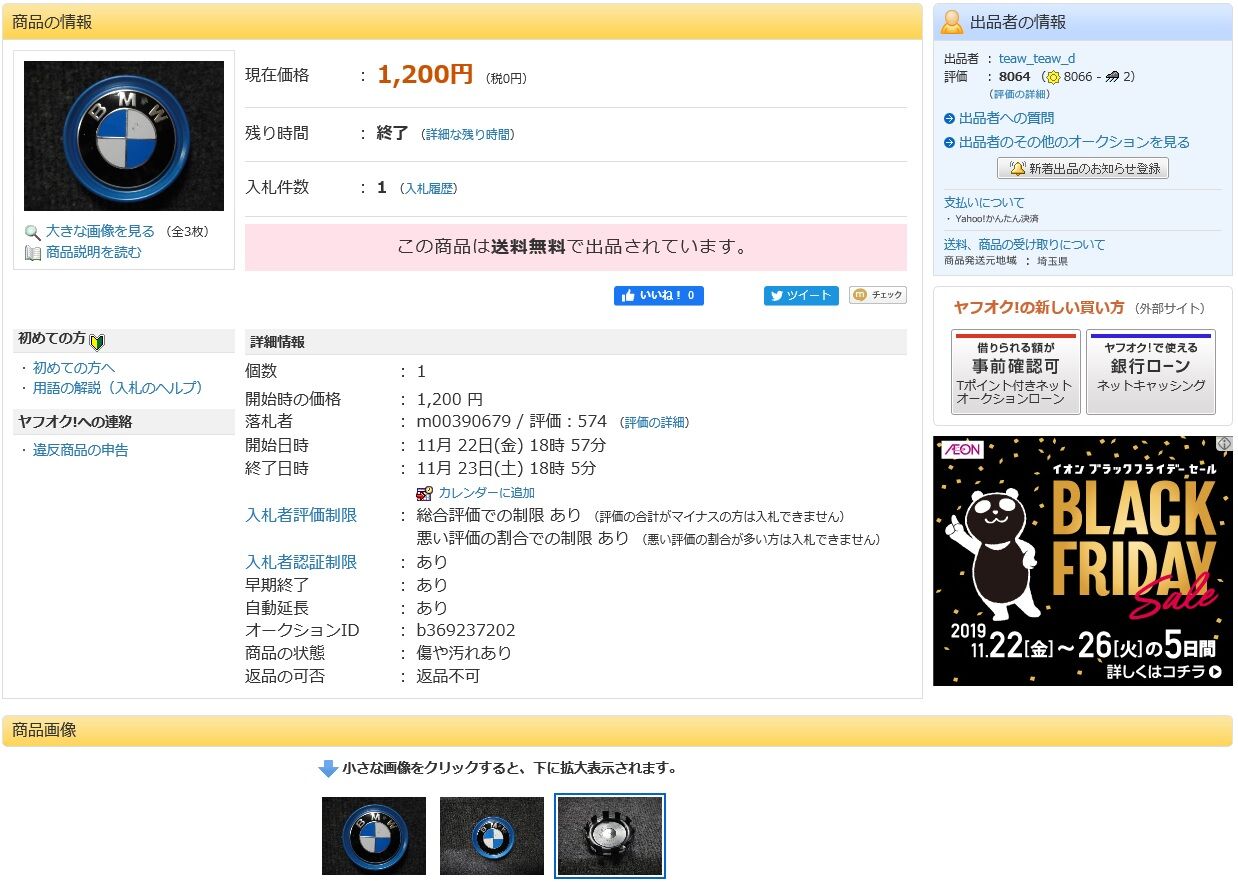
Task: Open 入札履歴 link
Action: [430, 188]
